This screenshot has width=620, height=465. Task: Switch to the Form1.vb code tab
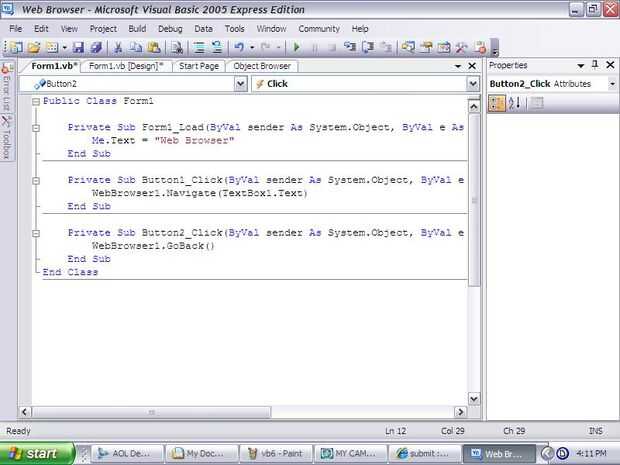pos(53,66)
